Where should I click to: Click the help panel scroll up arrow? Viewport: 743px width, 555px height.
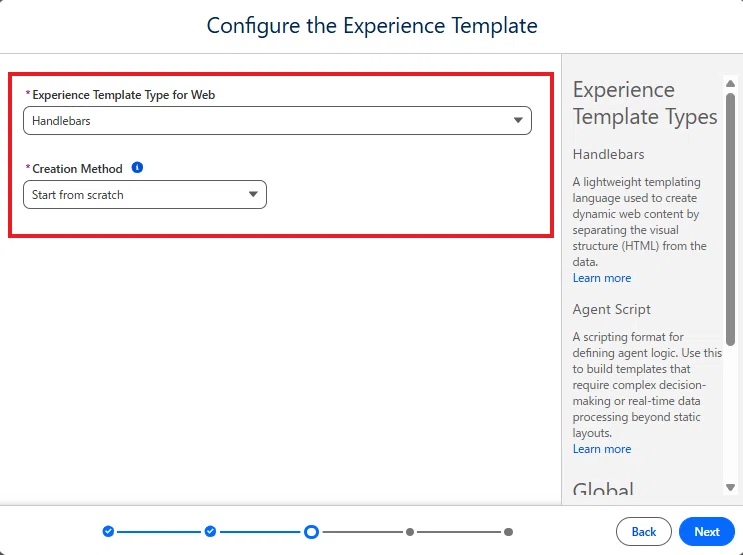(730, 83)
